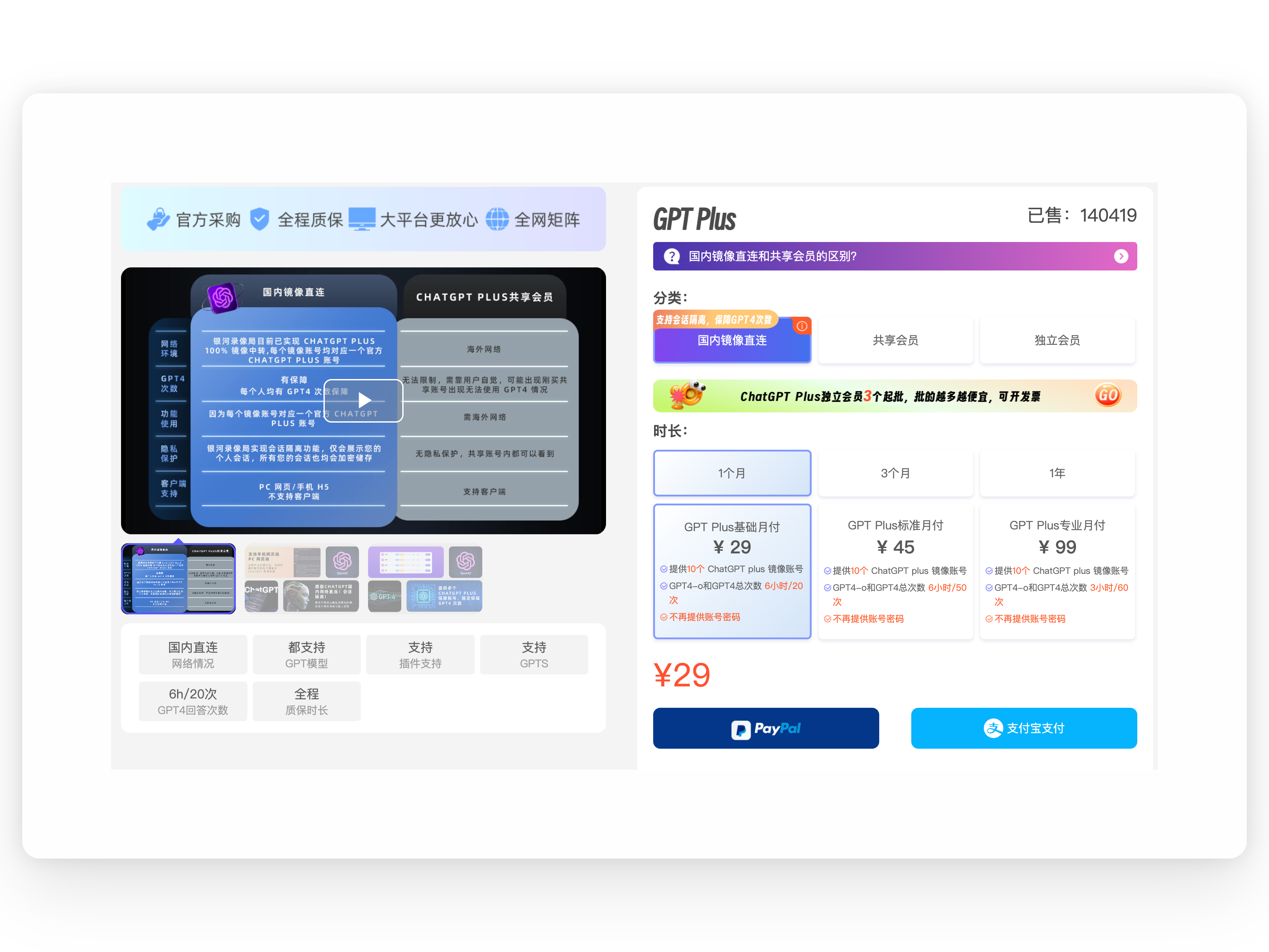Click the purple OpenAI logo in video
The image size is (1269, 952).
click(222, 298)
